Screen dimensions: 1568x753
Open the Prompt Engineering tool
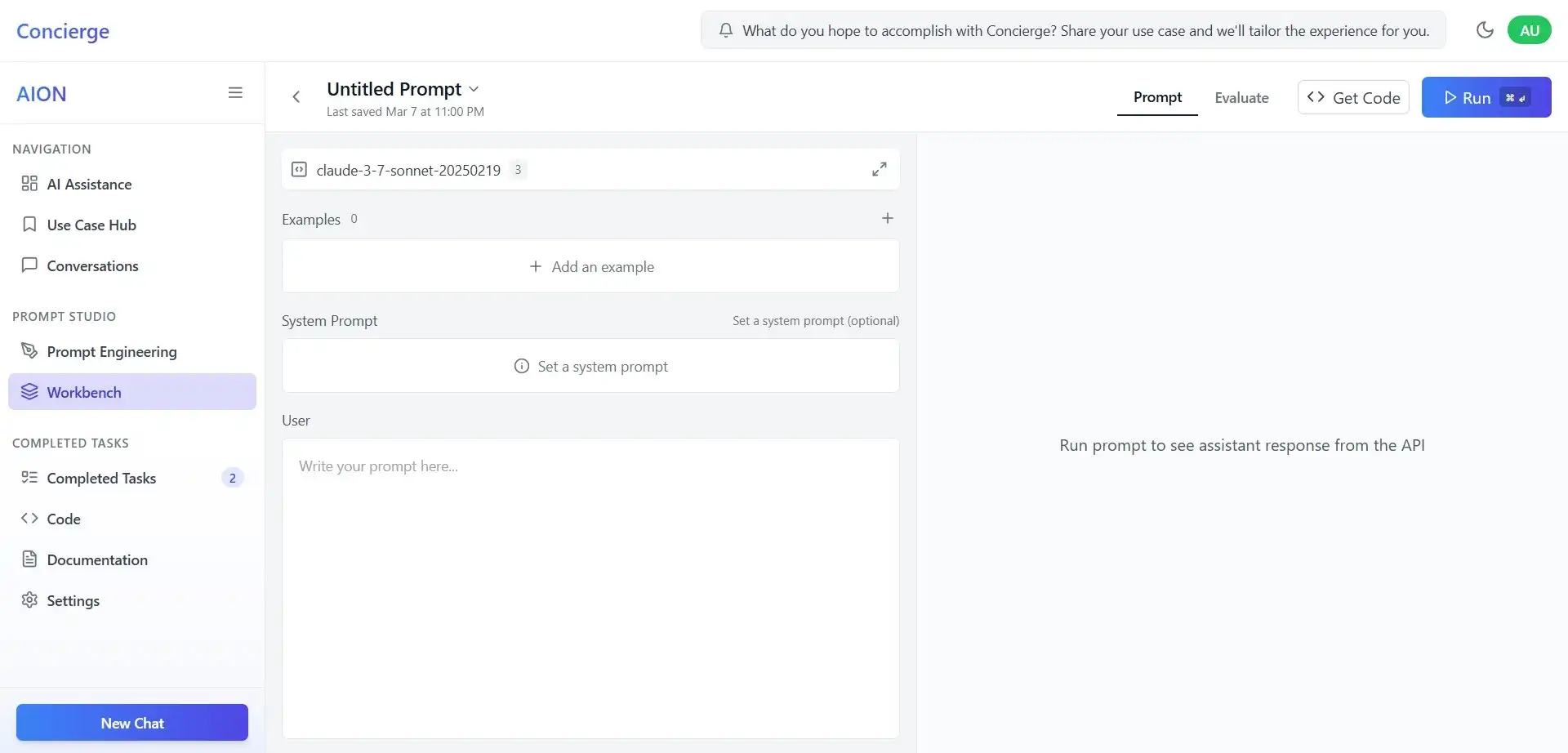pyautogui.click(x=111, y=351)
